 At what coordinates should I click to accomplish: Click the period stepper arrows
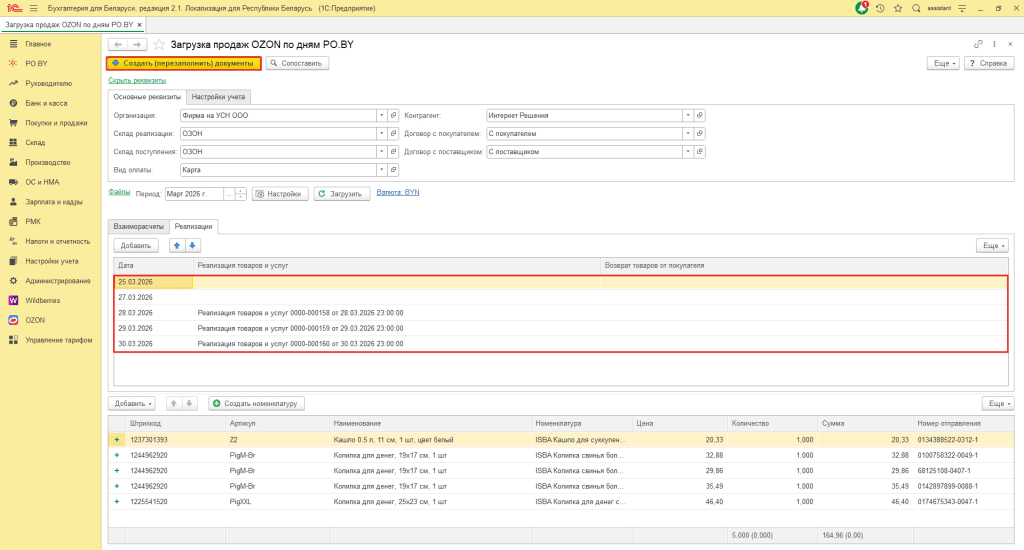coord(240,194)
